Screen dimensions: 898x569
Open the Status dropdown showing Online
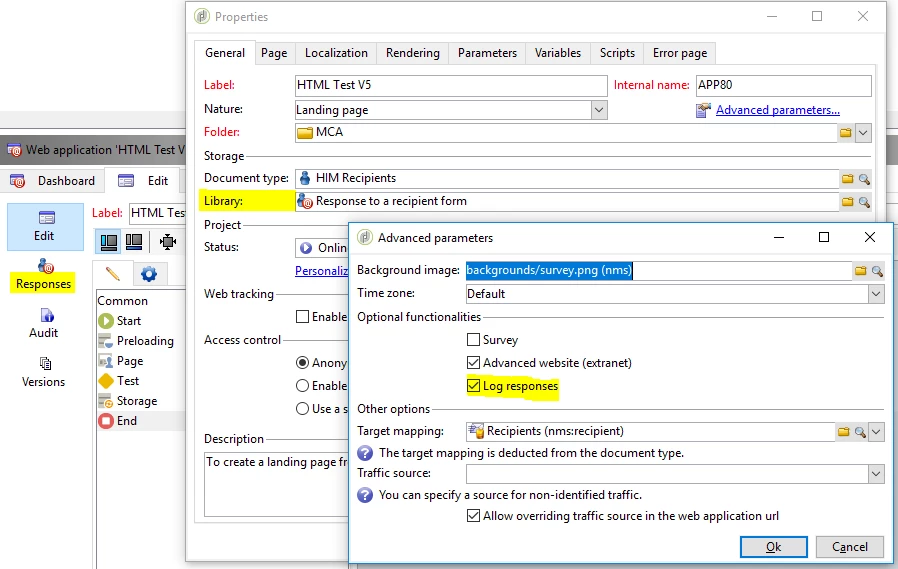click(321, 248)
